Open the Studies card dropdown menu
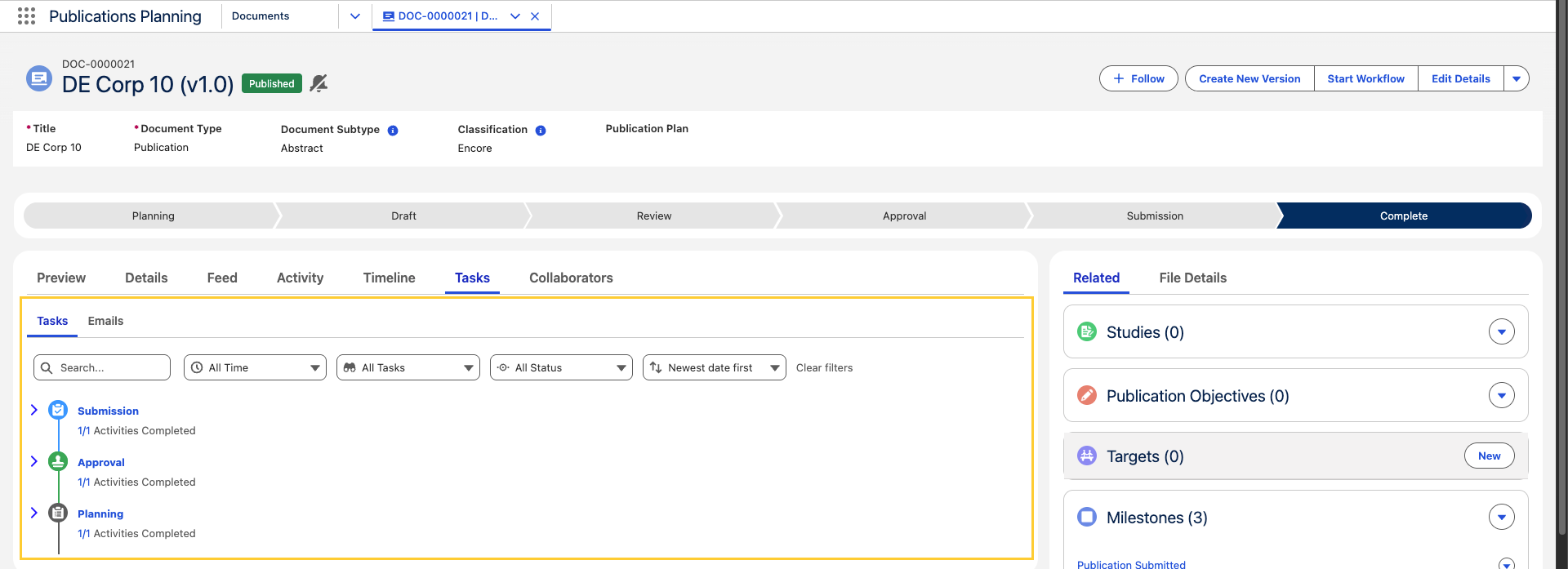This screenshot has width=1568, height=569. [x=1502, y=331]
